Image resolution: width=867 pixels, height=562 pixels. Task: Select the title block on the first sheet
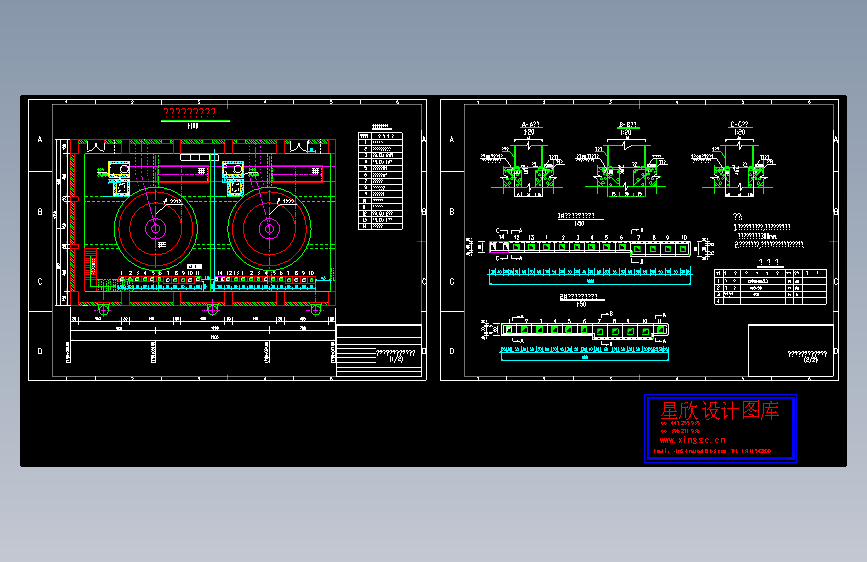[x=379, y=351]
